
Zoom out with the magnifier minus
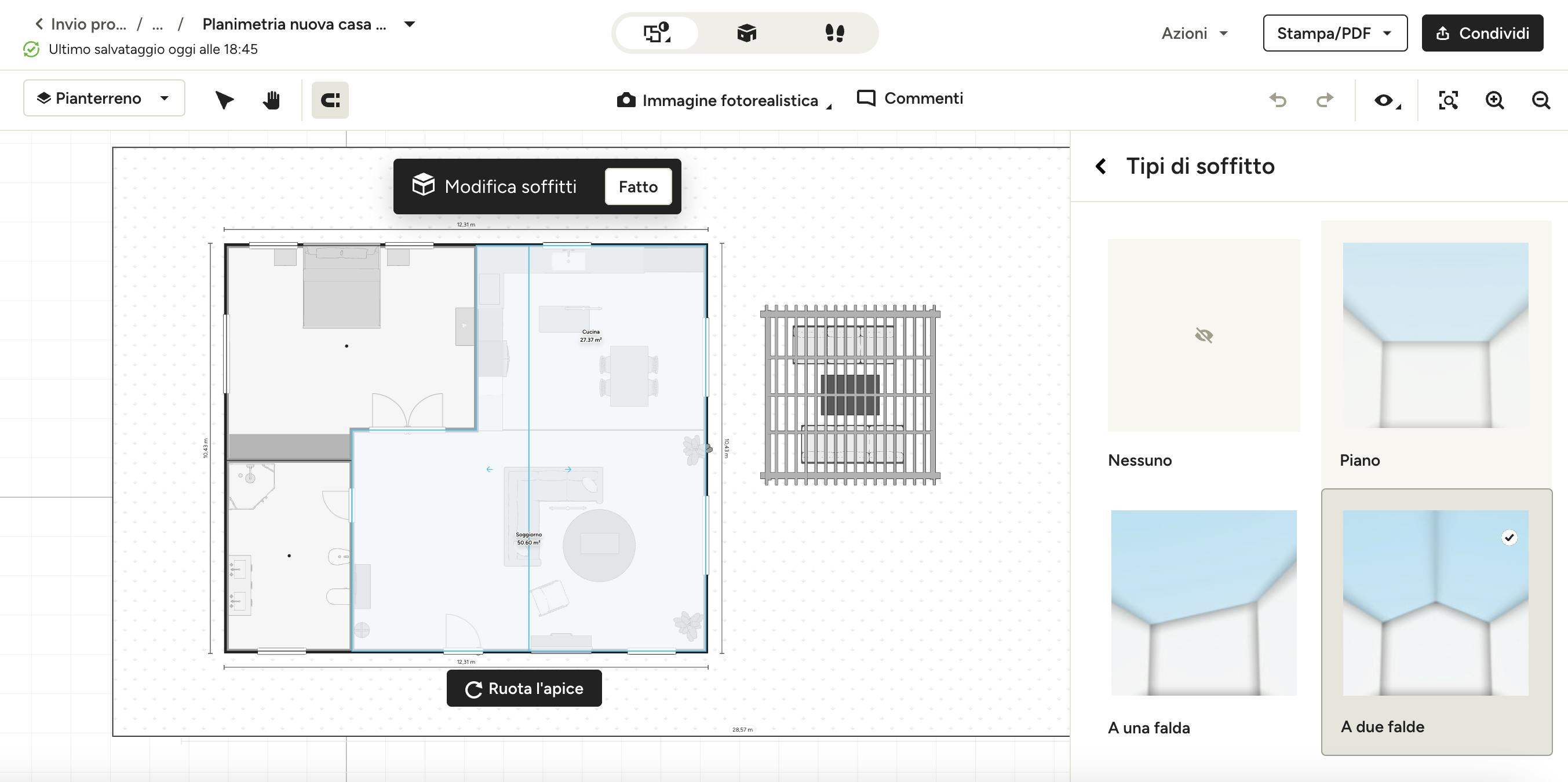pos(1541,100)
